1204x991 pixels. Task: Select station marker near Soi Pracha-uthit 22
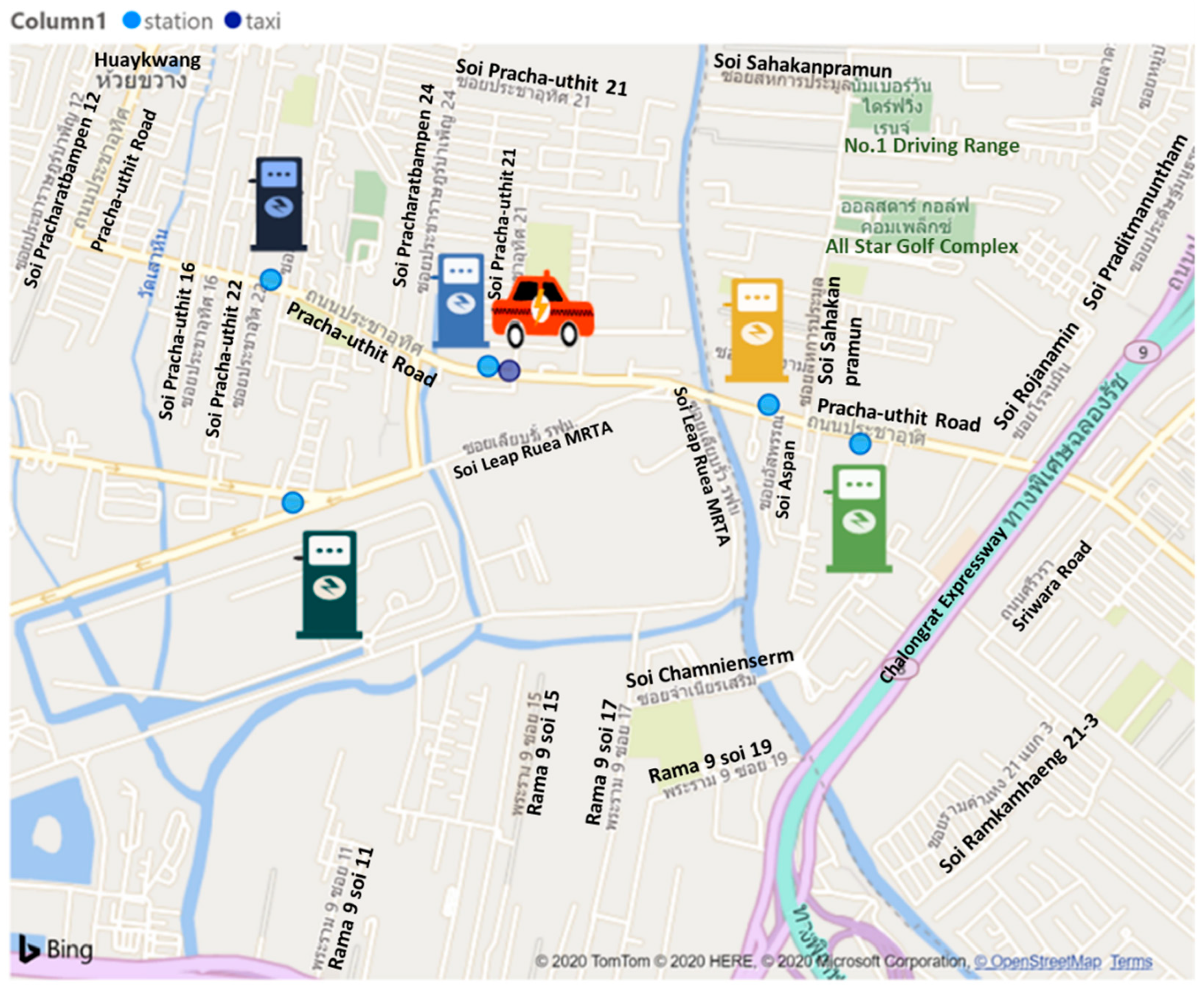(x=270, y=280)
